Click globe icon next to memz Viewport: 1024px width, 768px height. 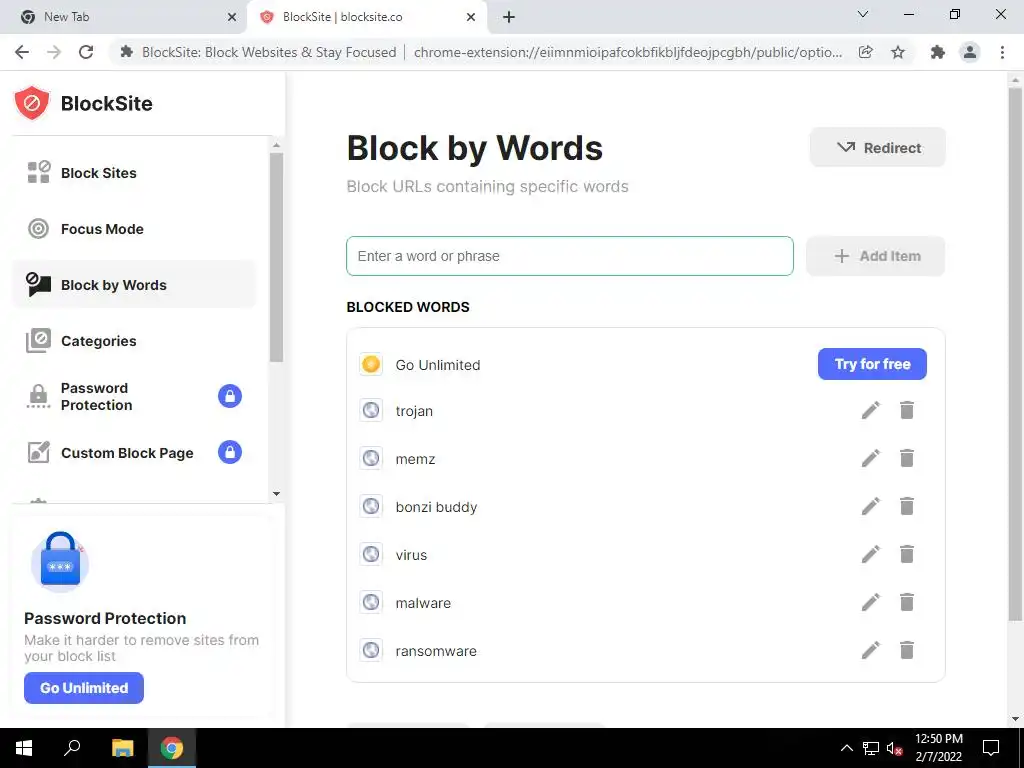tap(371, 458)
